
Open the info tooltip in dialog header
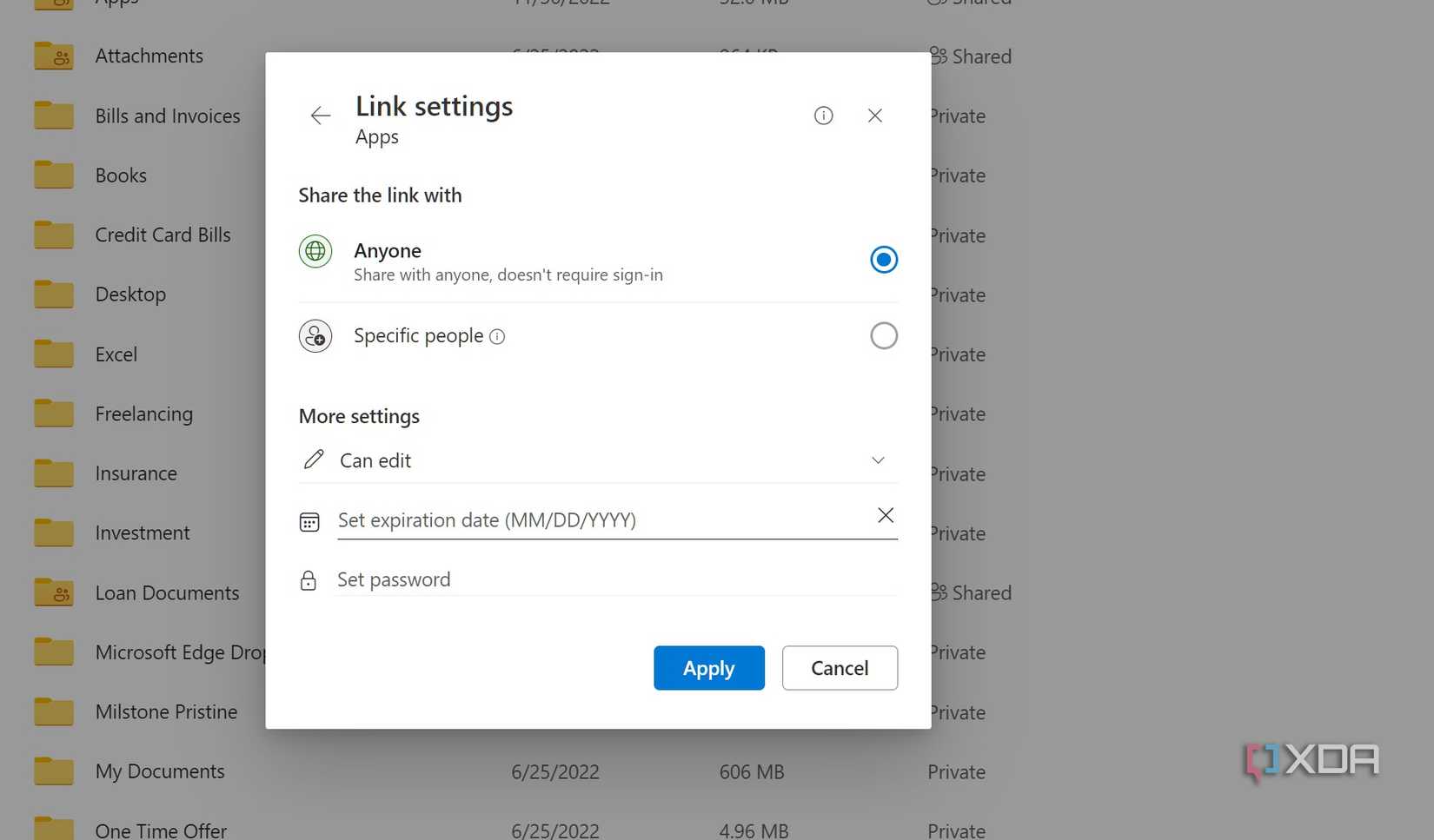[x=823, y=115]
